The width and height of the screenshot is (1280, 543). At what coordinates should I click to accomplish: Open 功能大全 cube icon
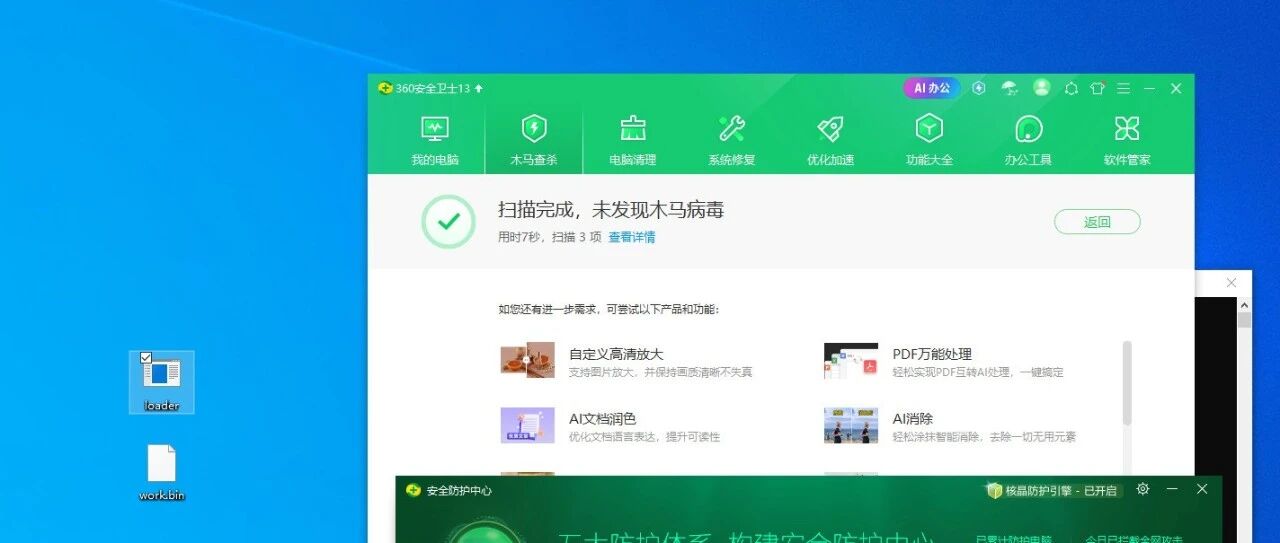(x=929, y=128)
